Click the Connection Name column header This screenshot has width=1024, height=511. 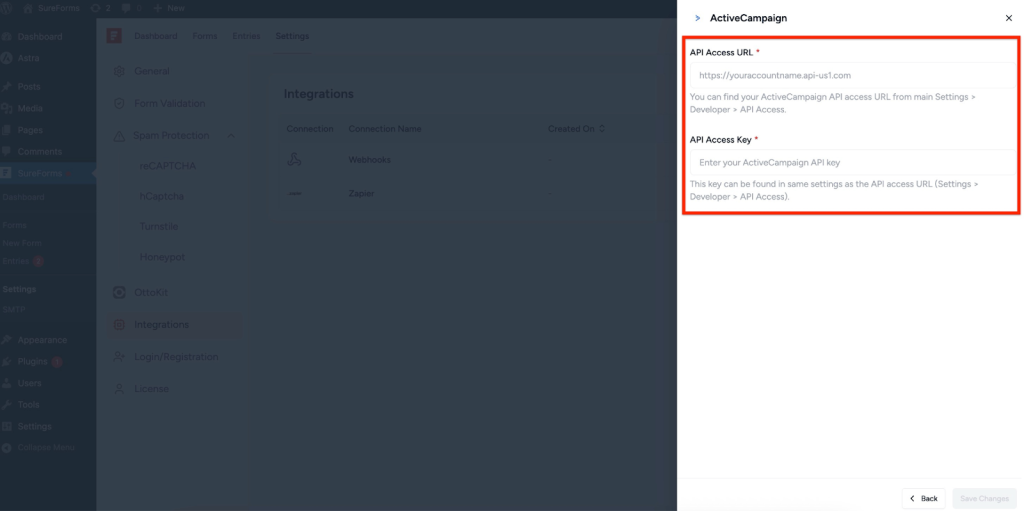tap(385, 129)
